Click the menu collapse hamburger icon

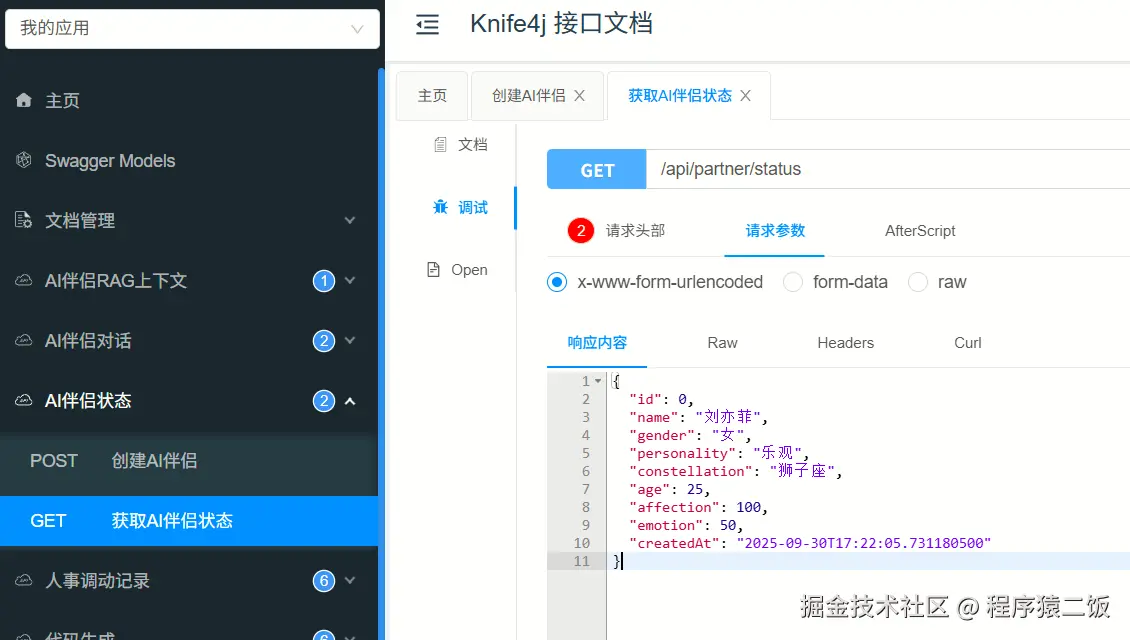(427, 25)
